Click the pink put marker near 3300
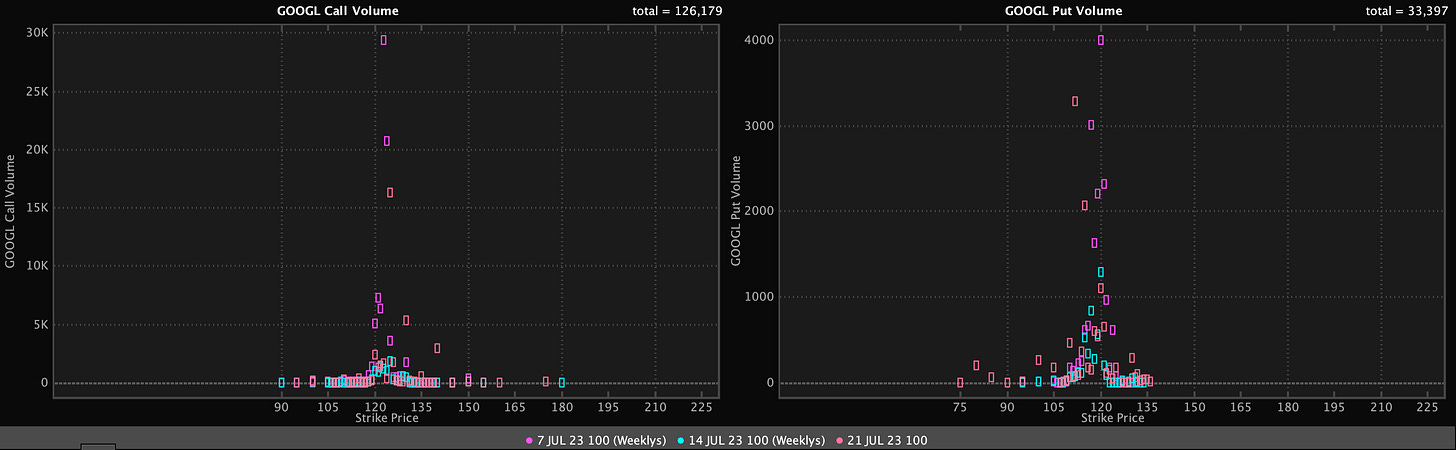 [x=1075, y=101]
